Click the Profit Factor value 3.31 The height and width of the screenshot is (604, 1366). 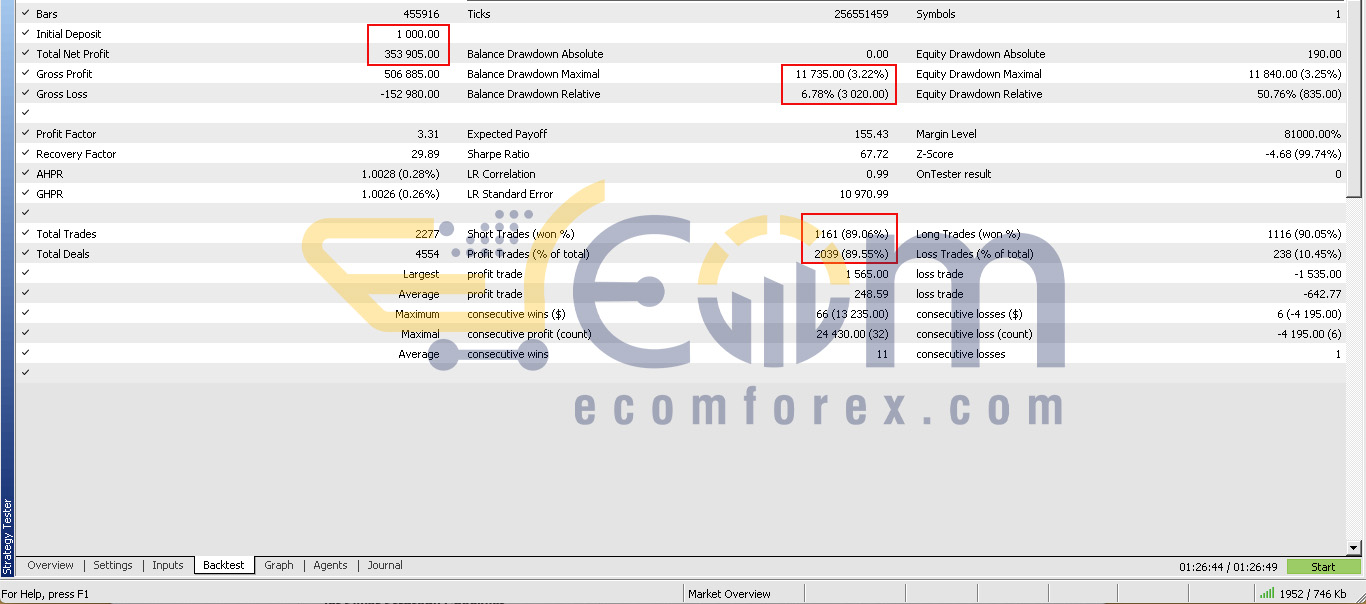(x=428, y=134)
